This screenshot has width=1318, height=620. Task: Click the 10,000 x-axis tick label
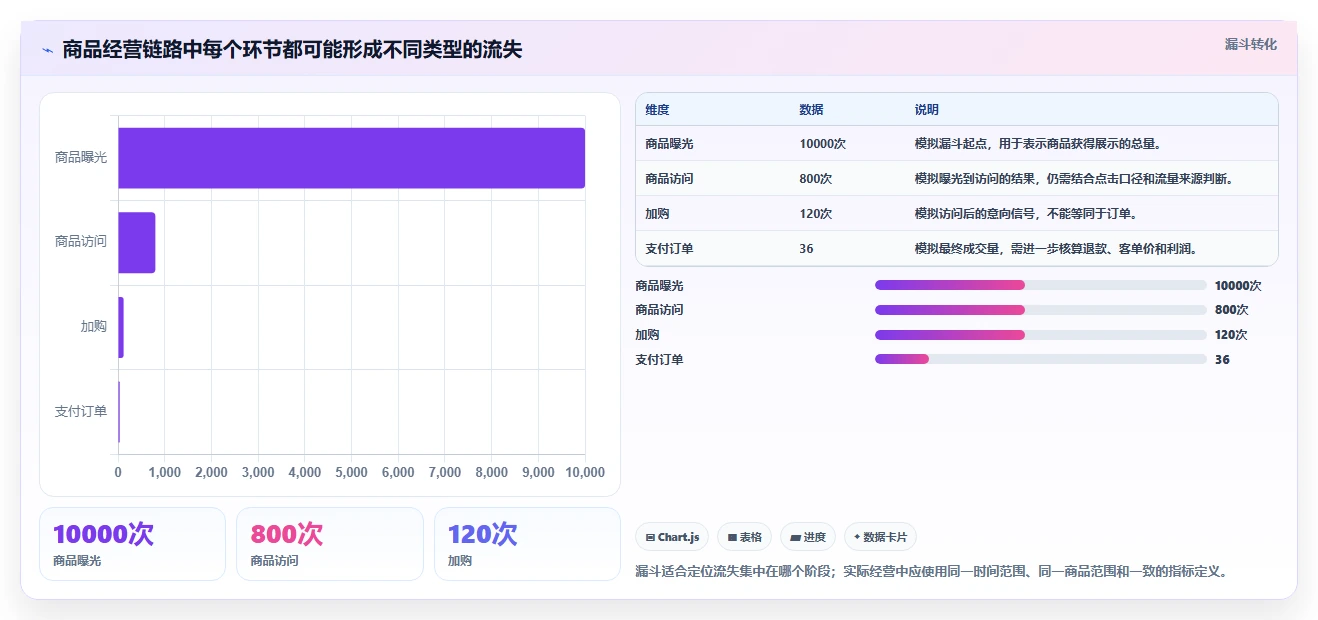[x=585, y=473]
